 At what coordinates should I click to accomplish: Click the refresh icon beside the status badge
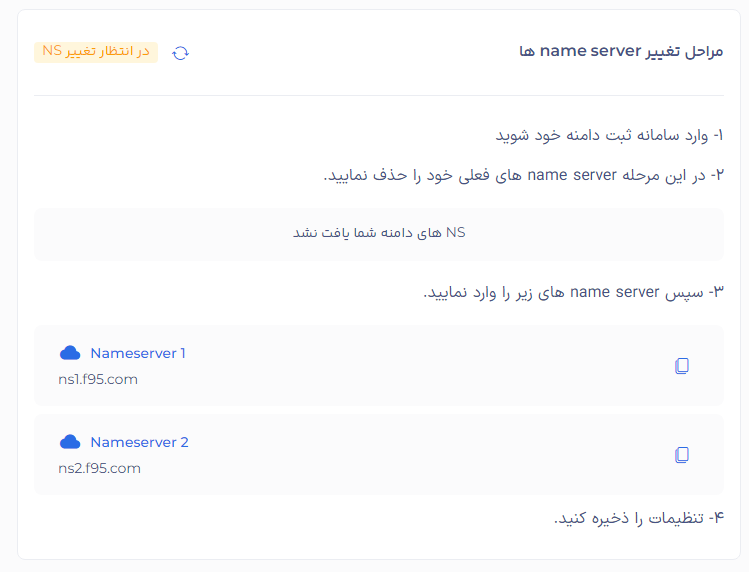pos(180,53)
